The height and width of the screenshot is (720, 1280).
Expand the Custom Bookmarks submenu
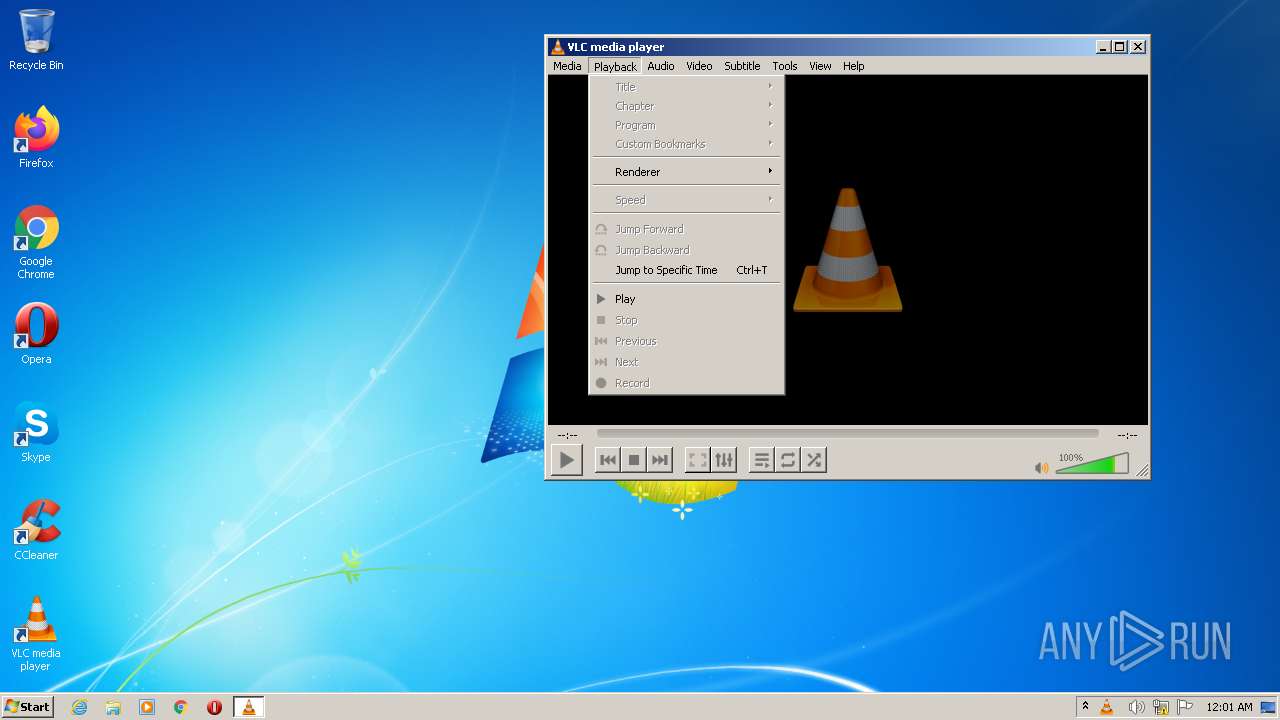[686, 144]
